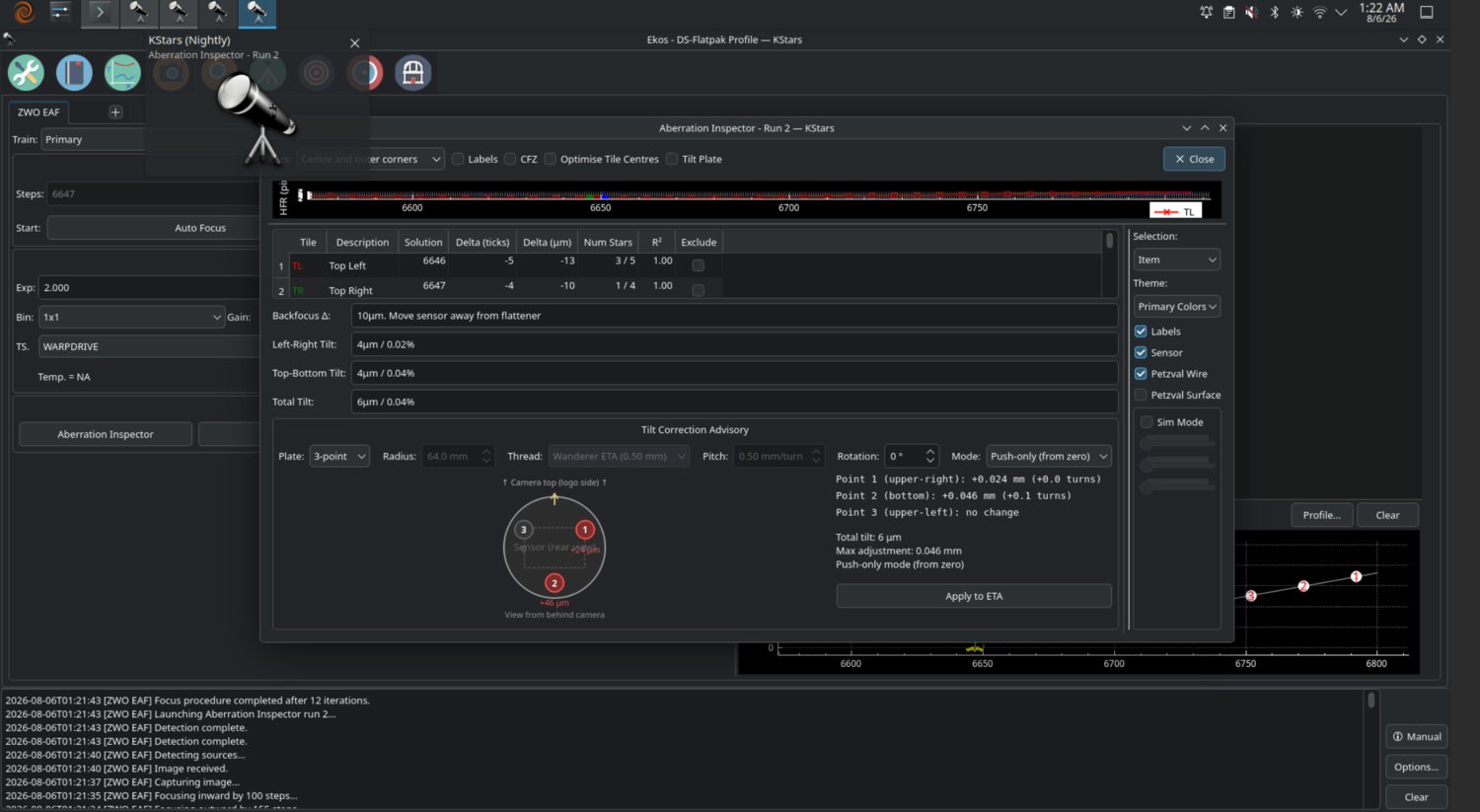Click the Delta (ticks) column header

[x=482, y=242]
